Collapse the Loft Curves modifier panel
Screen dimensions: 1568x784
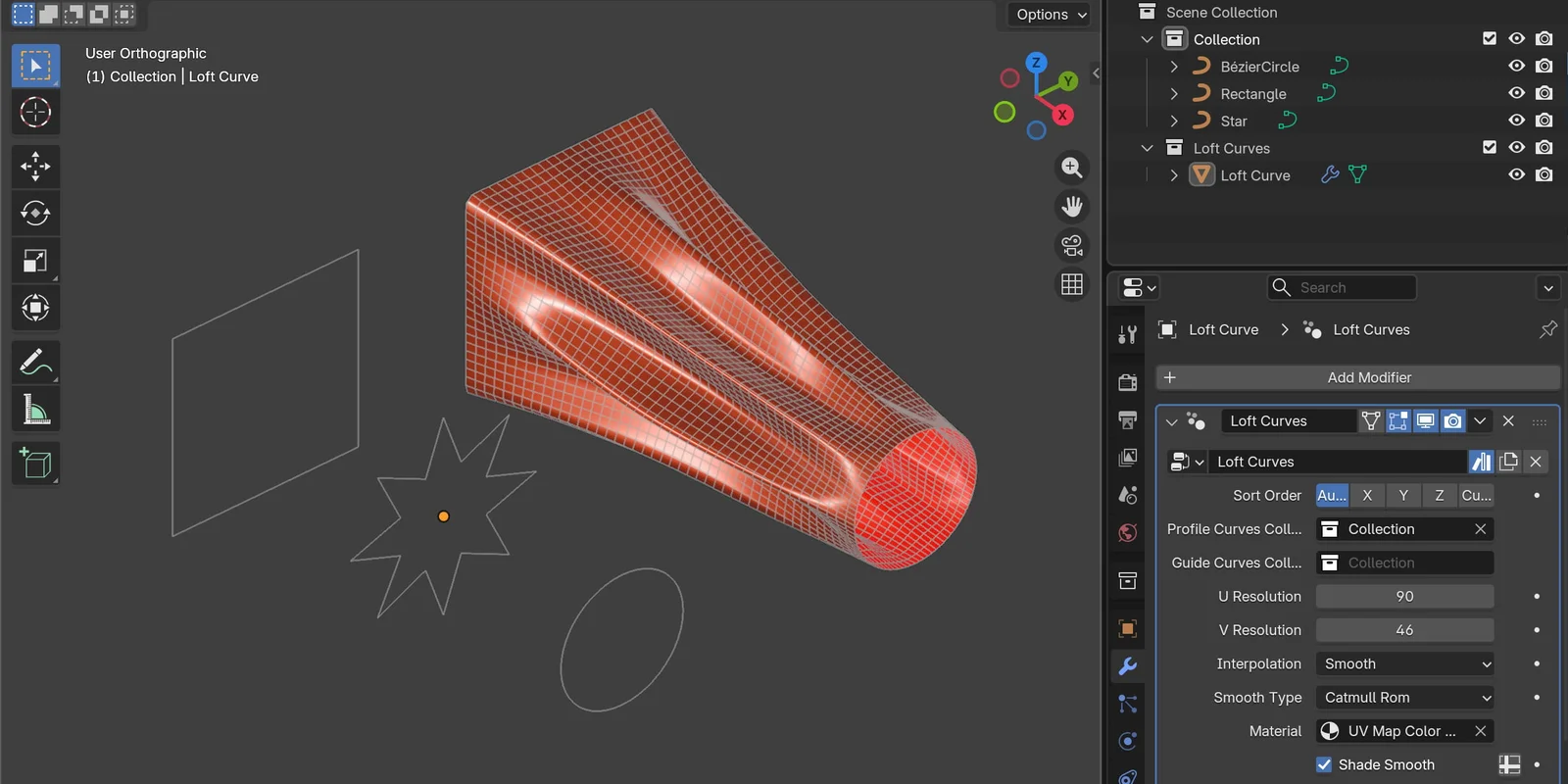click(1172, 421)
